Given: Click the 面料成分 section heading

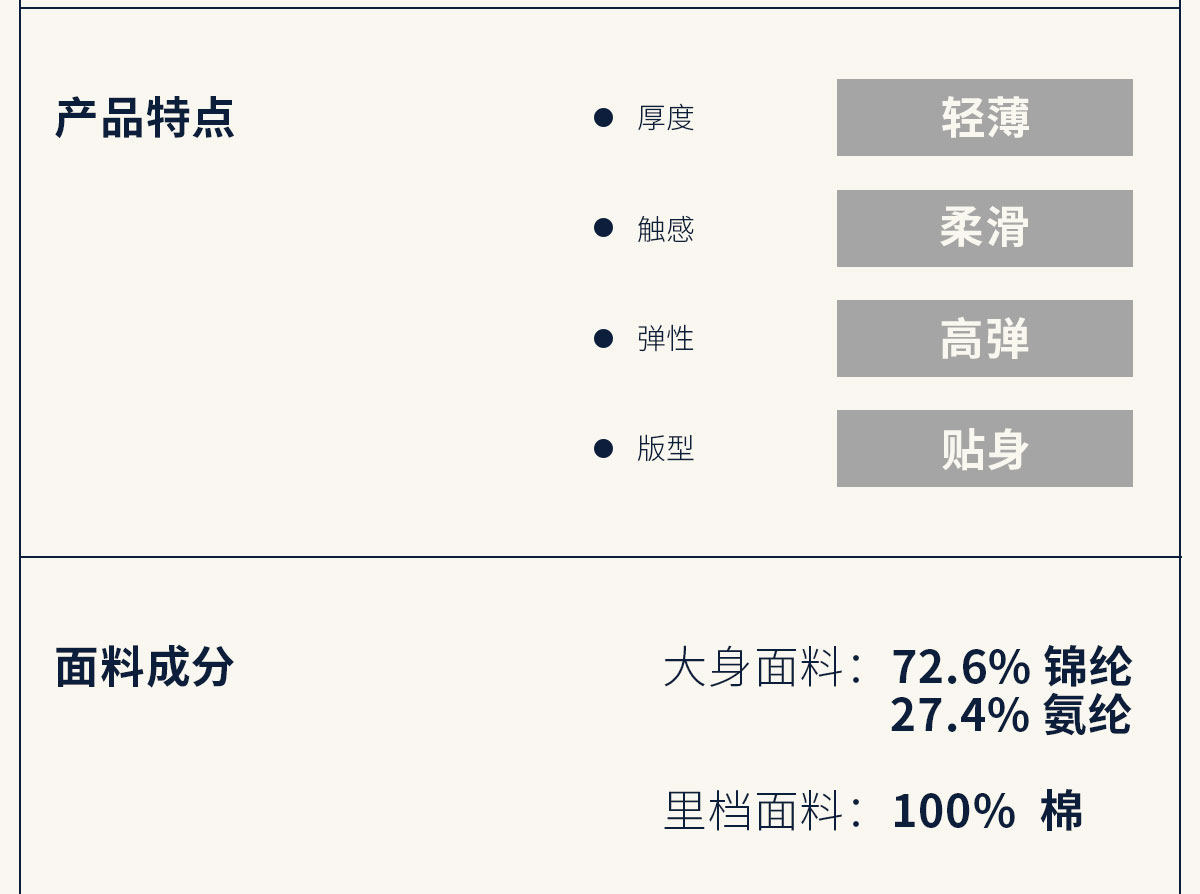Looking at the screenshot, I should point(144,667).
